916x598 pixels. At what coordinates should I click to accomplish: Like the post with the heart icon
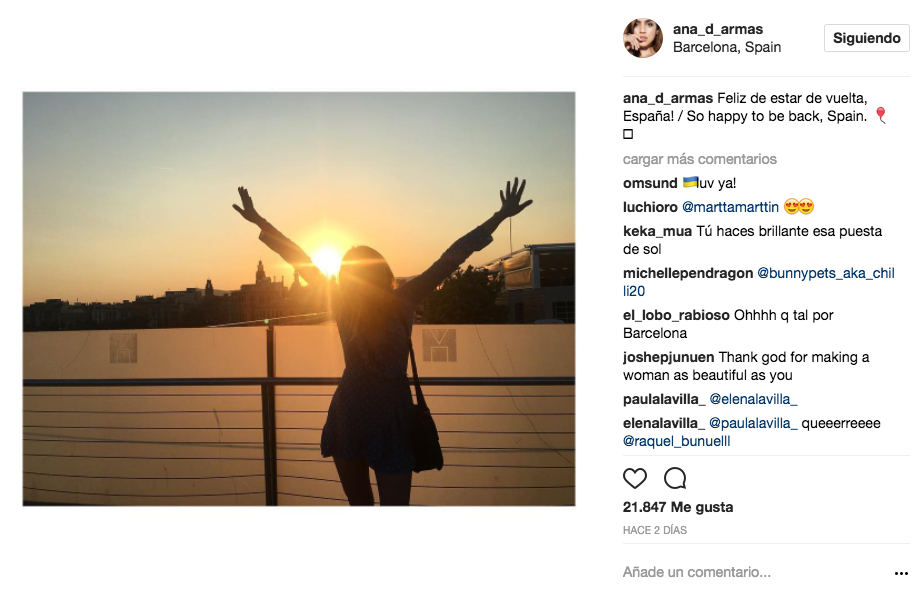(635, 478)
